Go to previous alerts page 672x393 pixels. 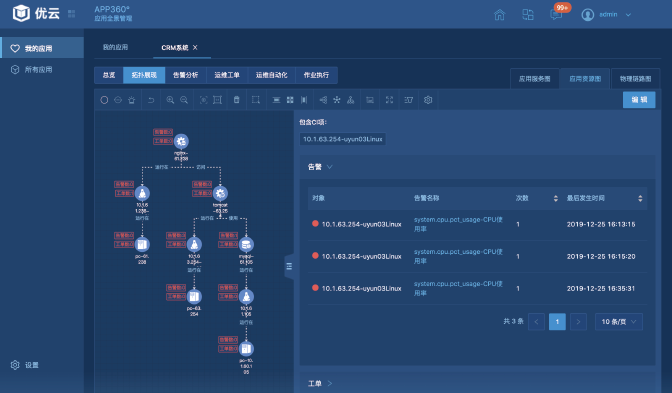coord(536,321)
